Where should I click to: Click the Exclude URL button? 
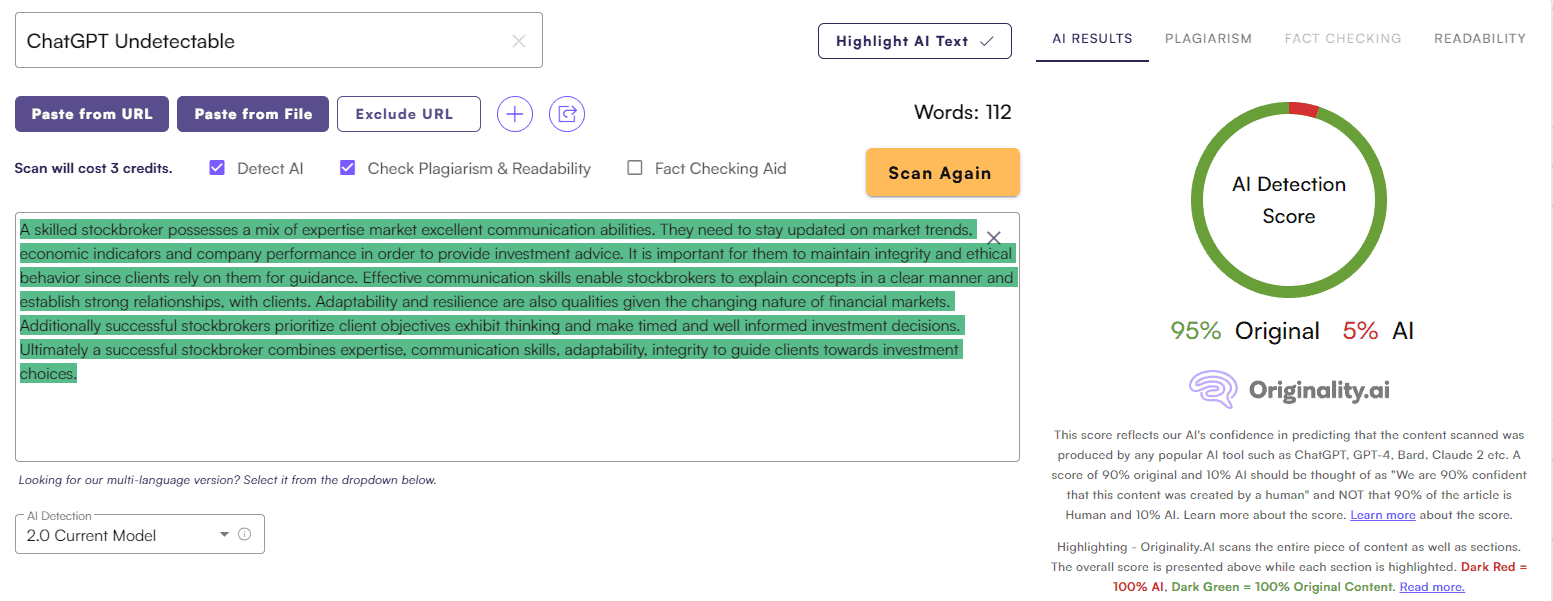click(409, 114)
